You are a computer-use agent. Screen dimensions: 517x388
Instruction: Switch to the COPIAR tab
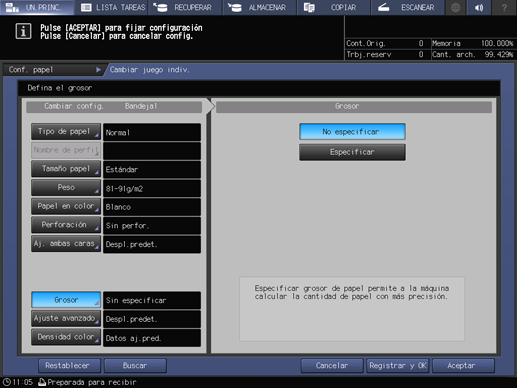coord(333,7)
